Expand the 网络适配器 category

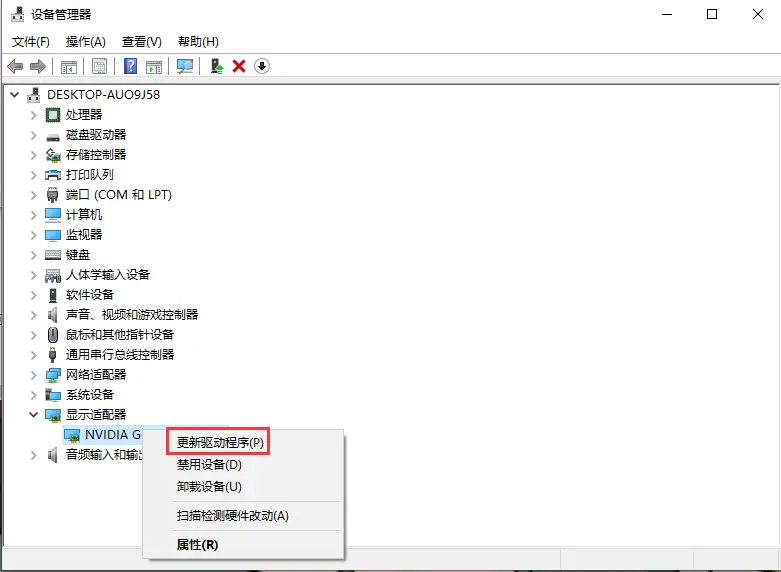click(33, 375)
